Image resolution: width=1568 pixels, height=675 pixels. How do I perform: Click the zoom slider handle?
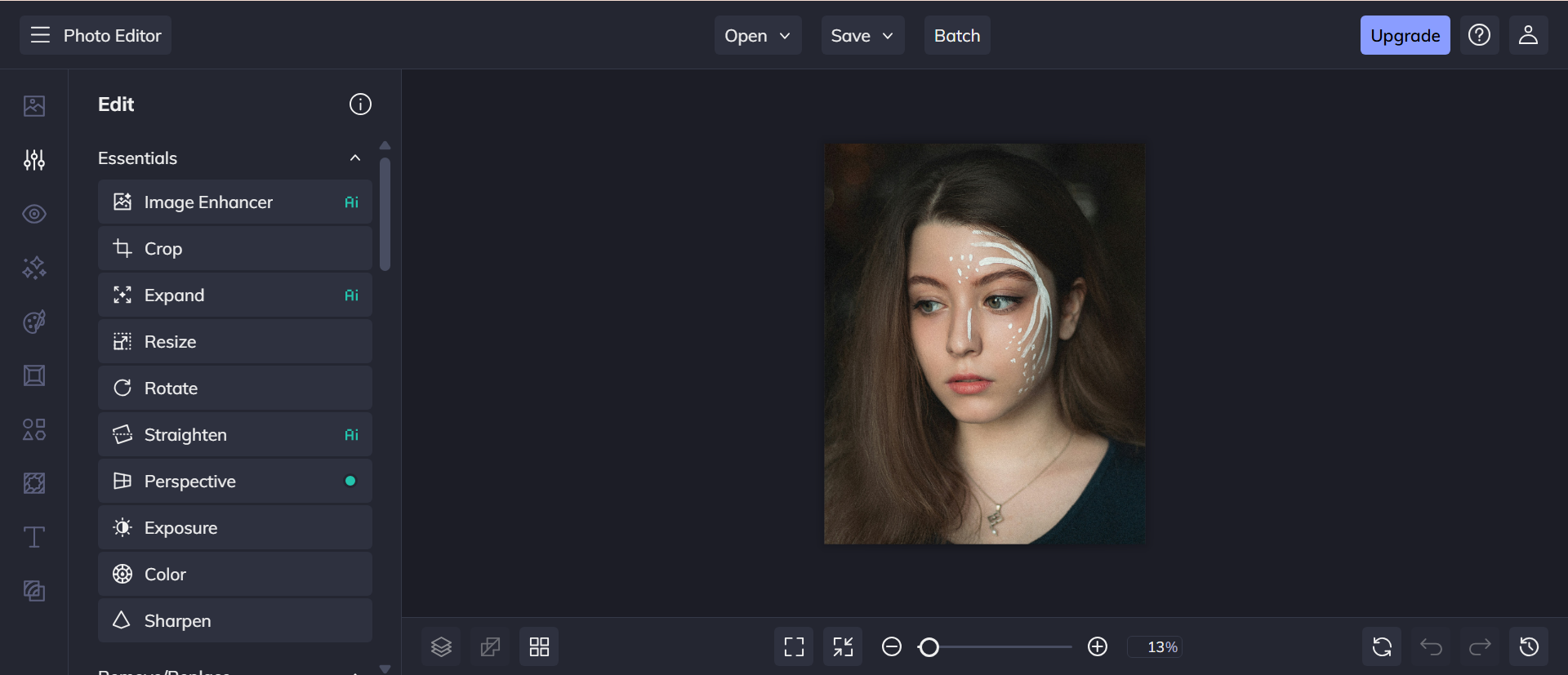(929, 647)
